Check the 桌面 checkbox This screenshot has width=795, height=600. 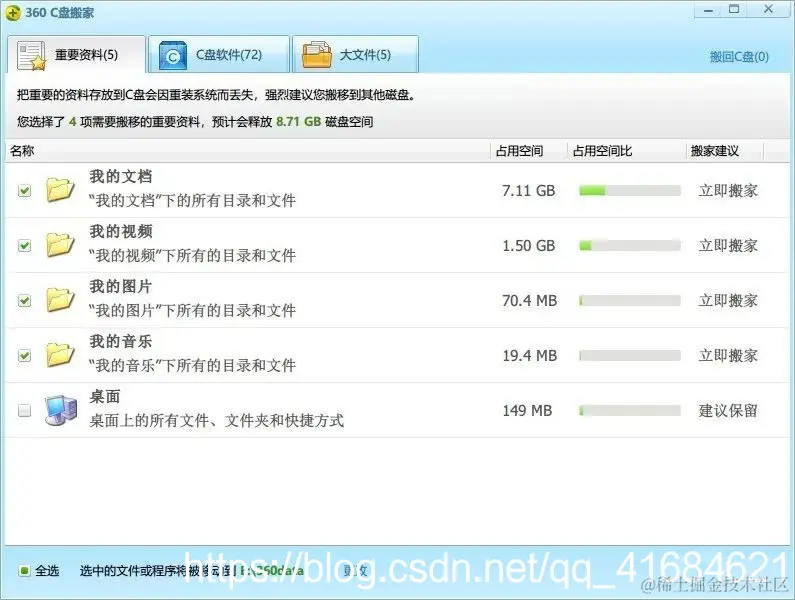24,410
